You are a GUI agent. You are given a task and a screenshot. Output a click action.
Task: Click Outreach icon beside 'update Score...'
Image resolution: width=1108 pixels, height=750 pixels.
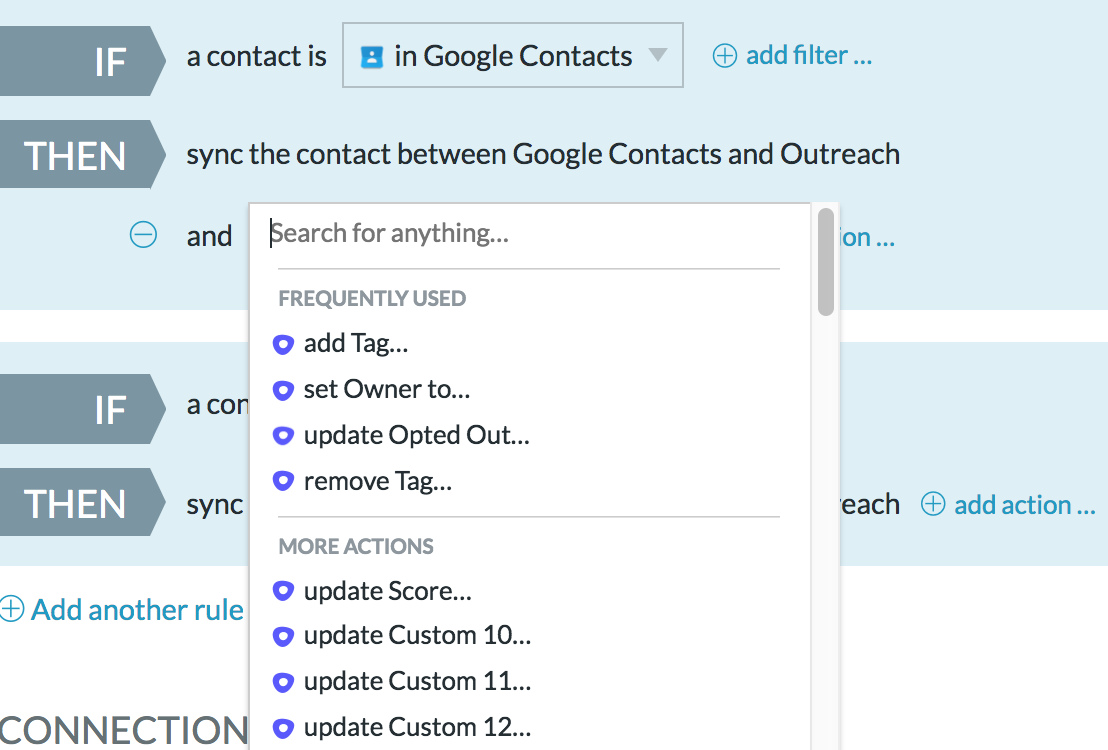point(283,591)
